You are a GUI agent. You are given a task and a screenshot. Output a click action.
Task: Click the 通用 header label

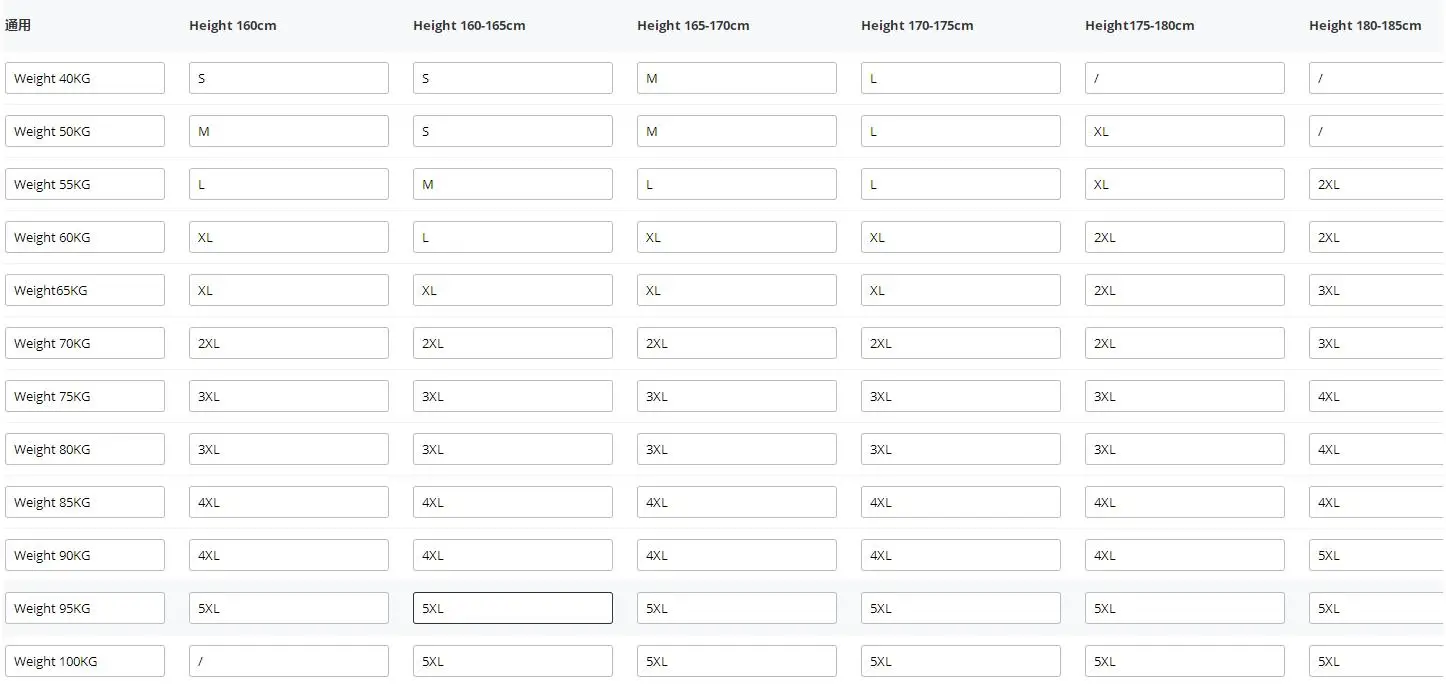[x=18, y=26]
